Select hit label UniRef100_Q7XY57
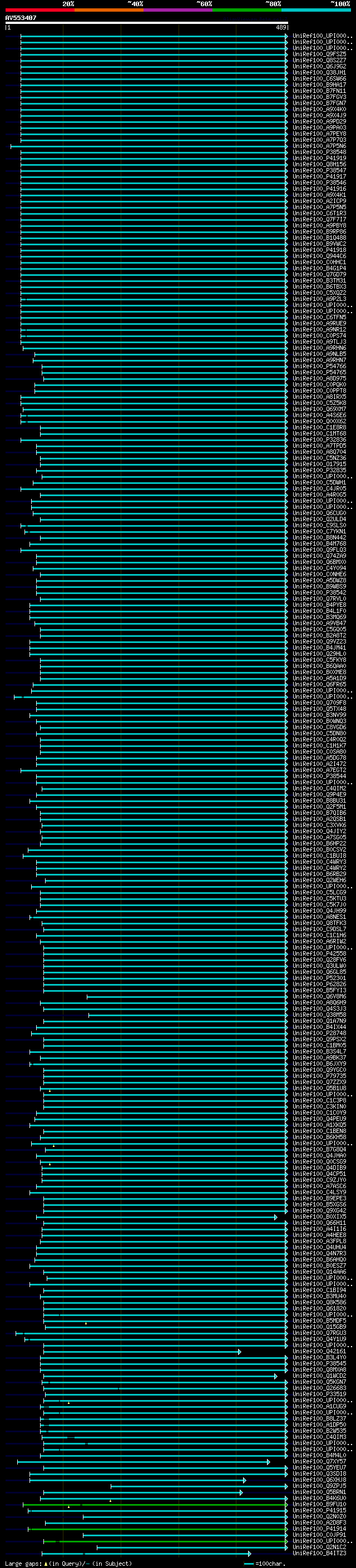 pyautogui.click(x=319, y=1461)
